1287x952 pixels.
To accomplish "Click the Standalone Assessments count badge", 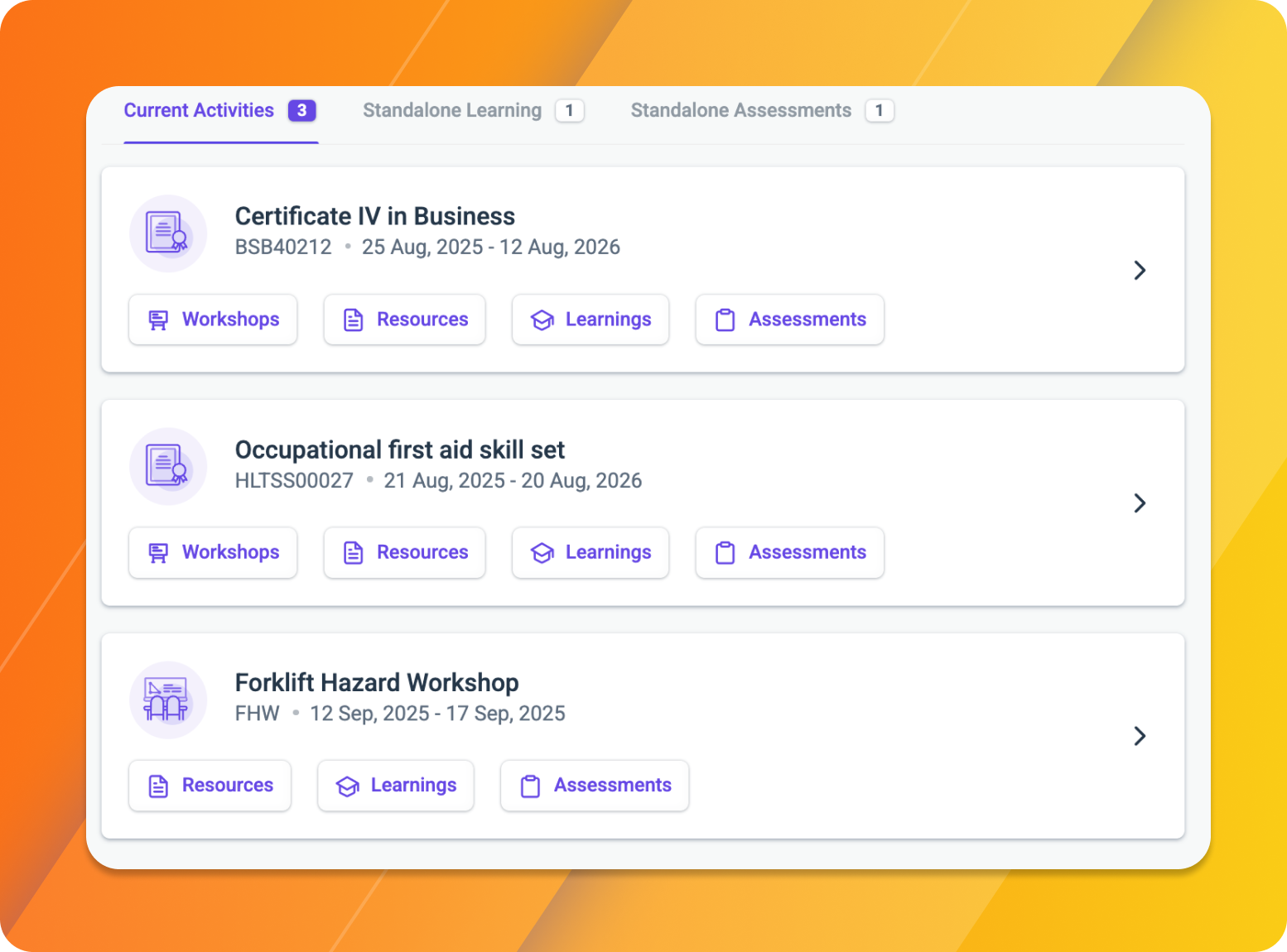I will pos(880,110).
